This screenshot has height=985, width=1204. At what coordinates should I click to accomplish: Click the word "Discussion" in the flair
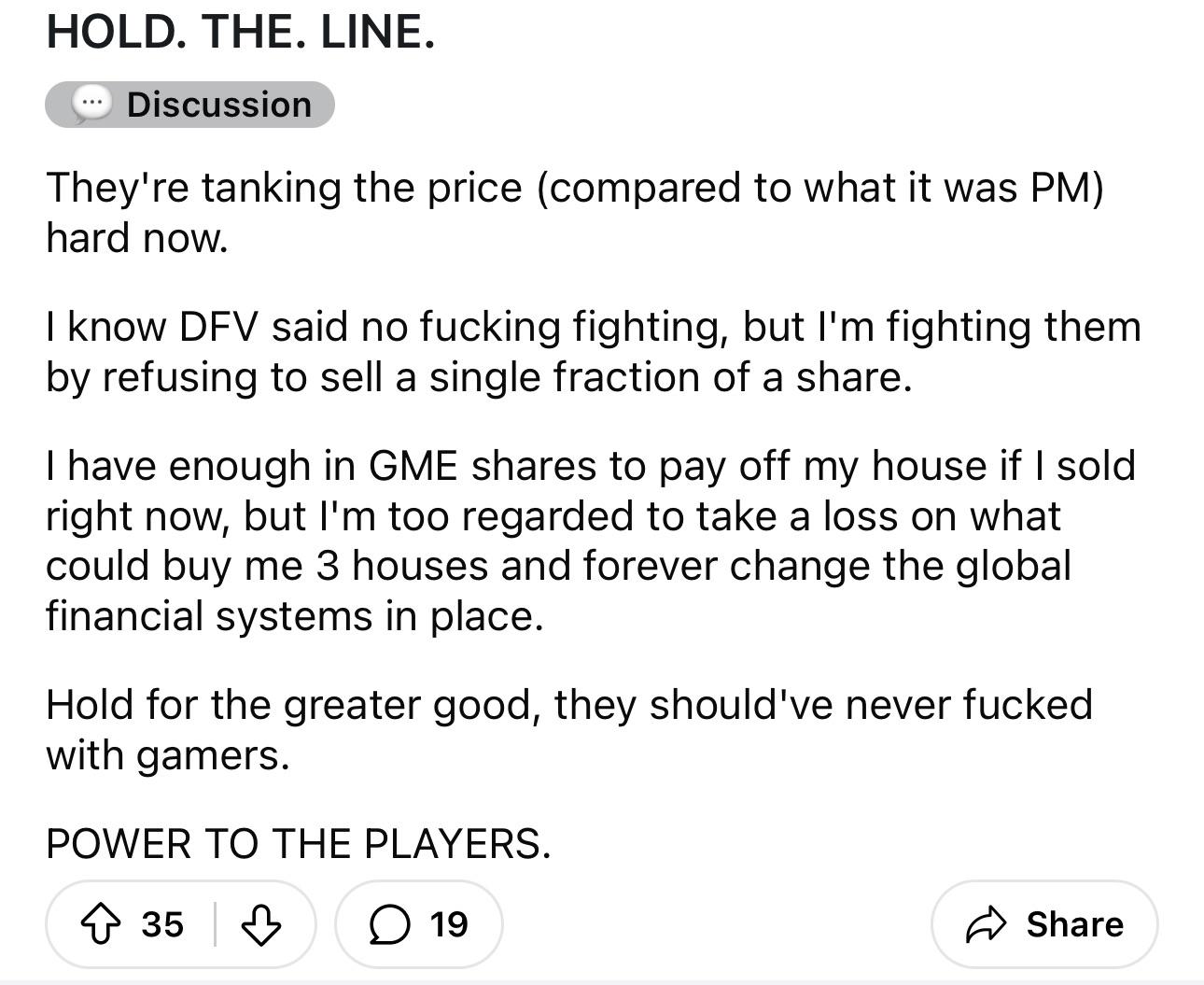coord(219,105)
